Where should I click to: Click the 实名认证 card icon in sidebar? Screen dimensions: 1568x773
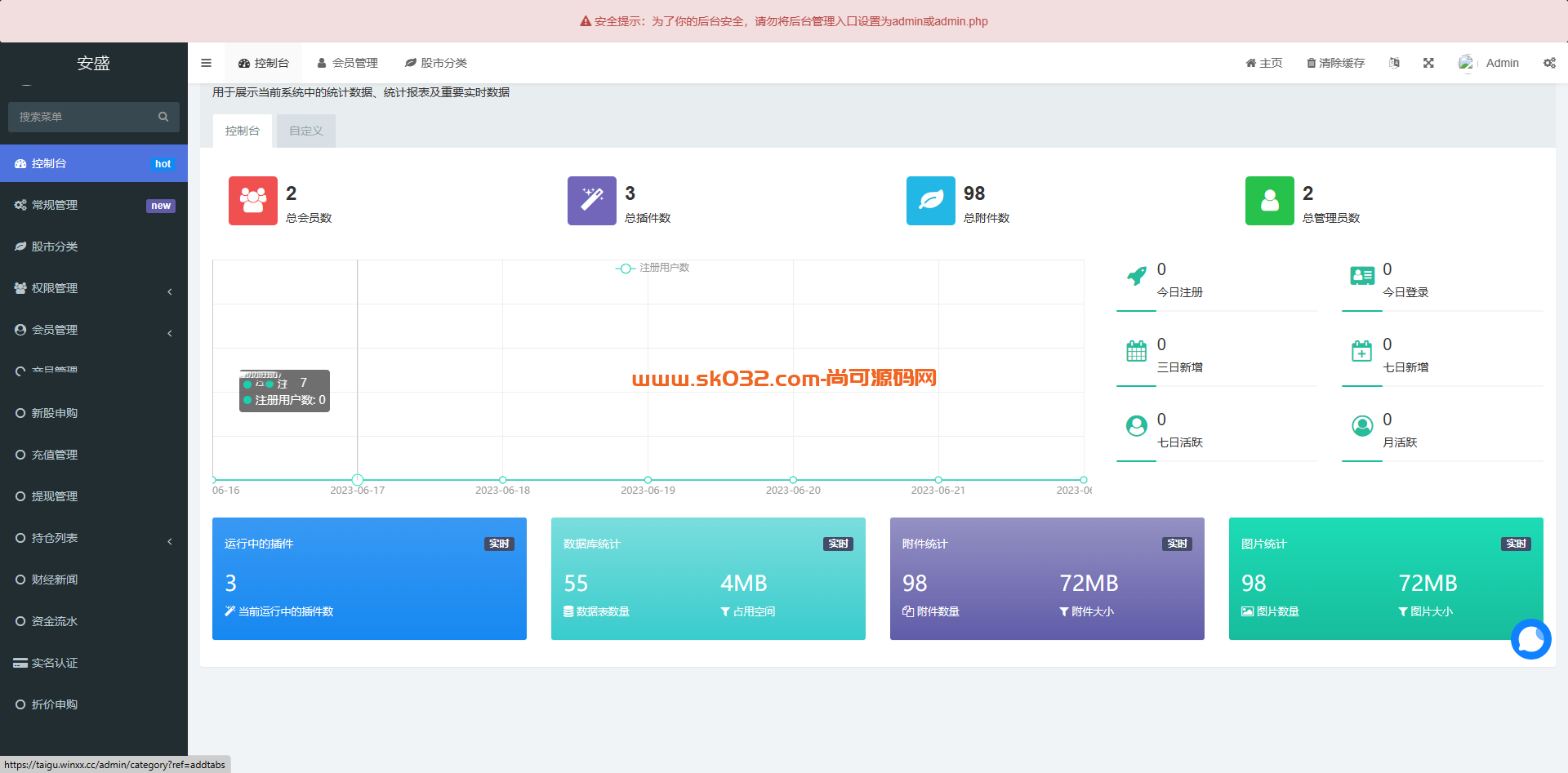point(20,663)
